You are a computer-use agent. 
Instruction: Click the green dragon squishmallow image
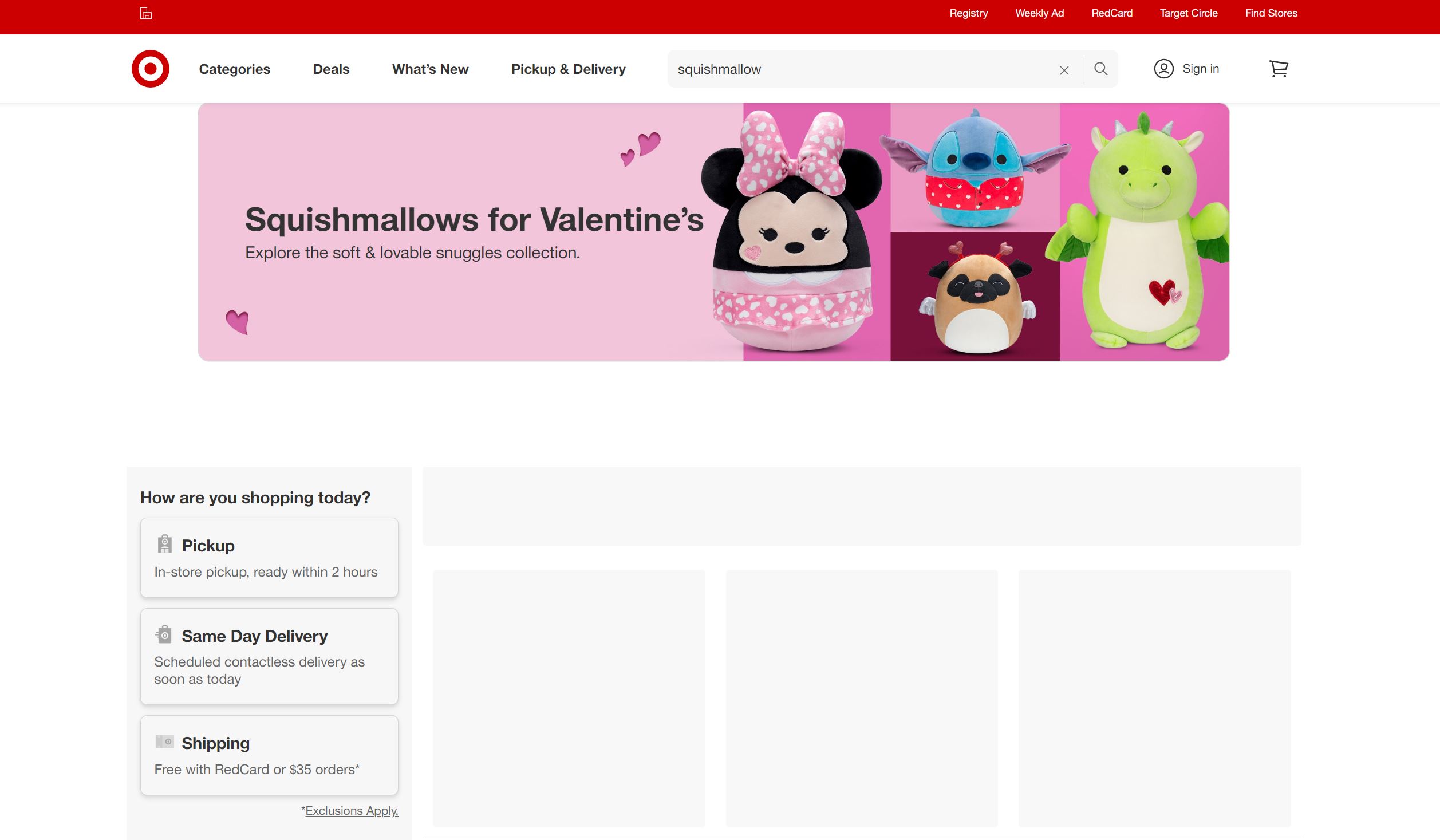(1138, 230)
